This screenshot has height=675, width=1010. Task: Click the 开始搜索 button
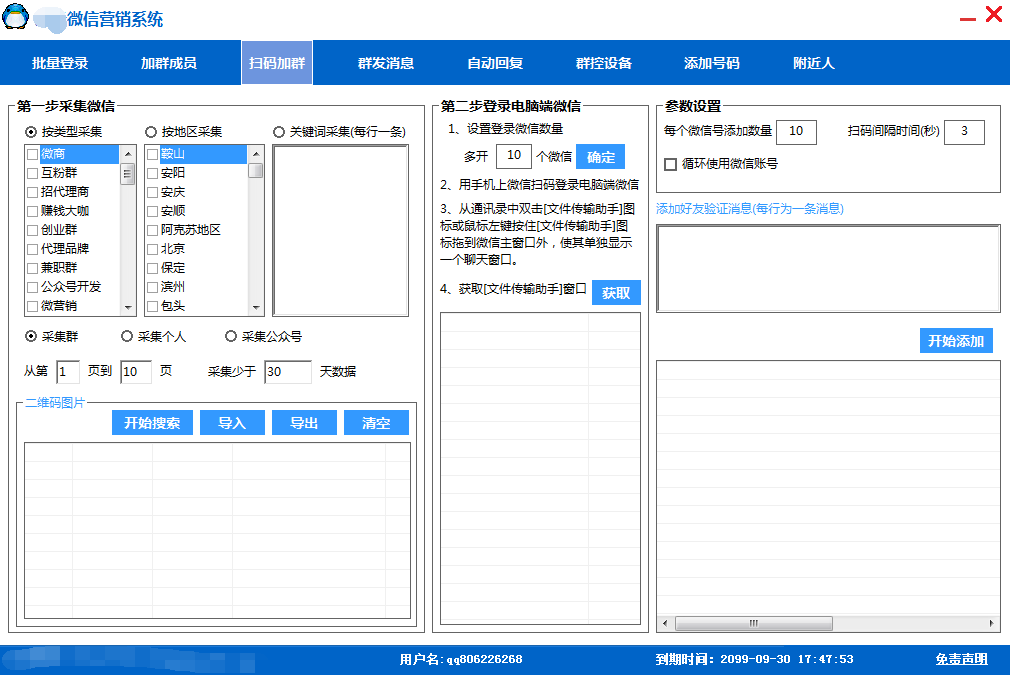pyautogui.click(x=152, y=423)
